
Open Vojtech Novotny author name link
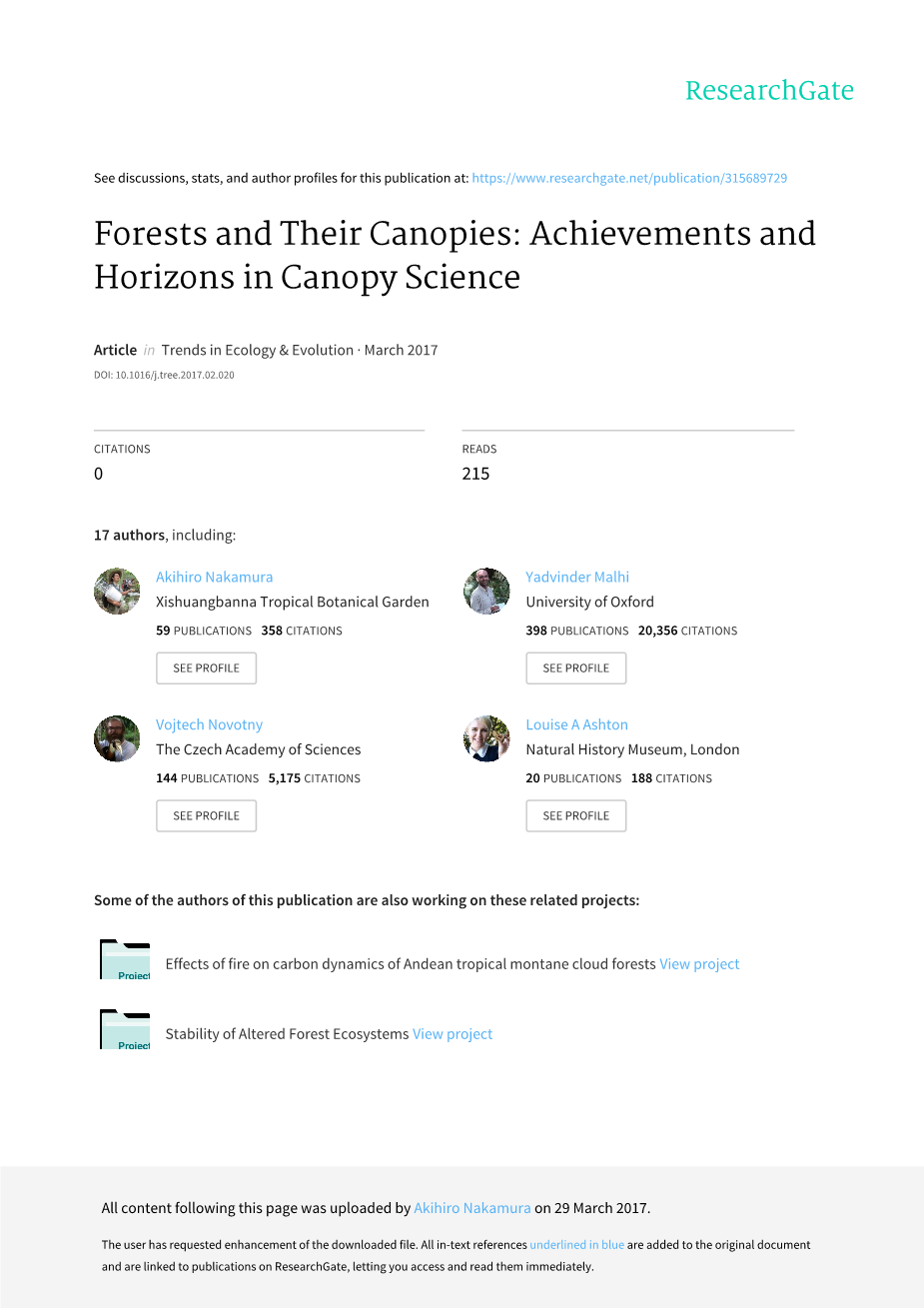coord(209,724)
